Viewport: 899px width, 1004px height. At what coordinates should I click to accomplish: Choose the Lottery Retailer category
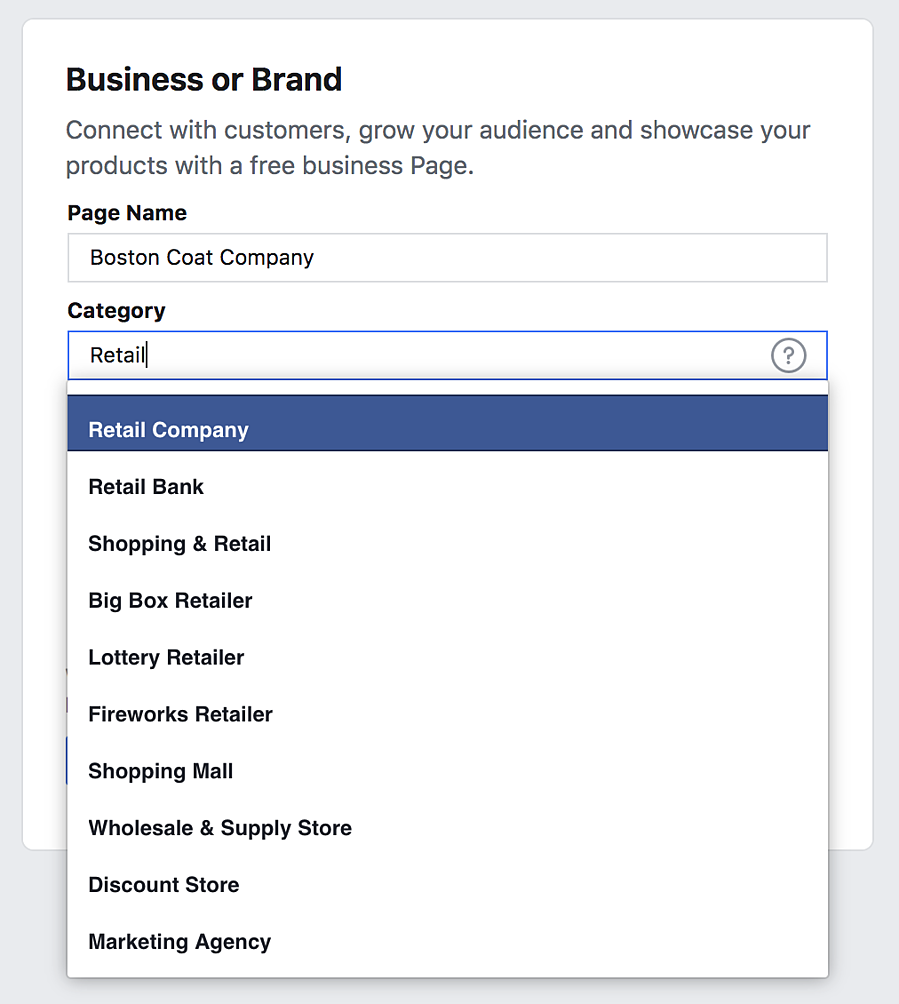(x=447, y=658)
